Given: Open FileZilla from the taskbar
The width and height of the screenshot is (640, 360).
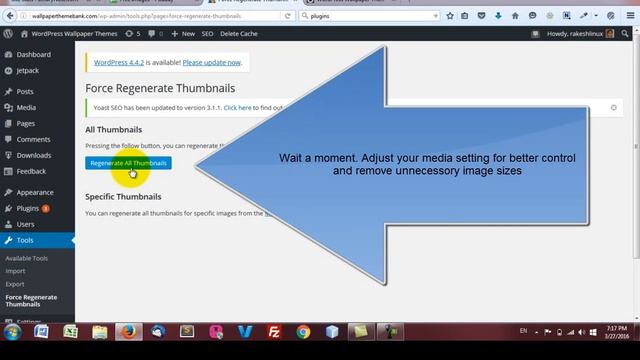Looking at the screenshot, I should [274, 332].
